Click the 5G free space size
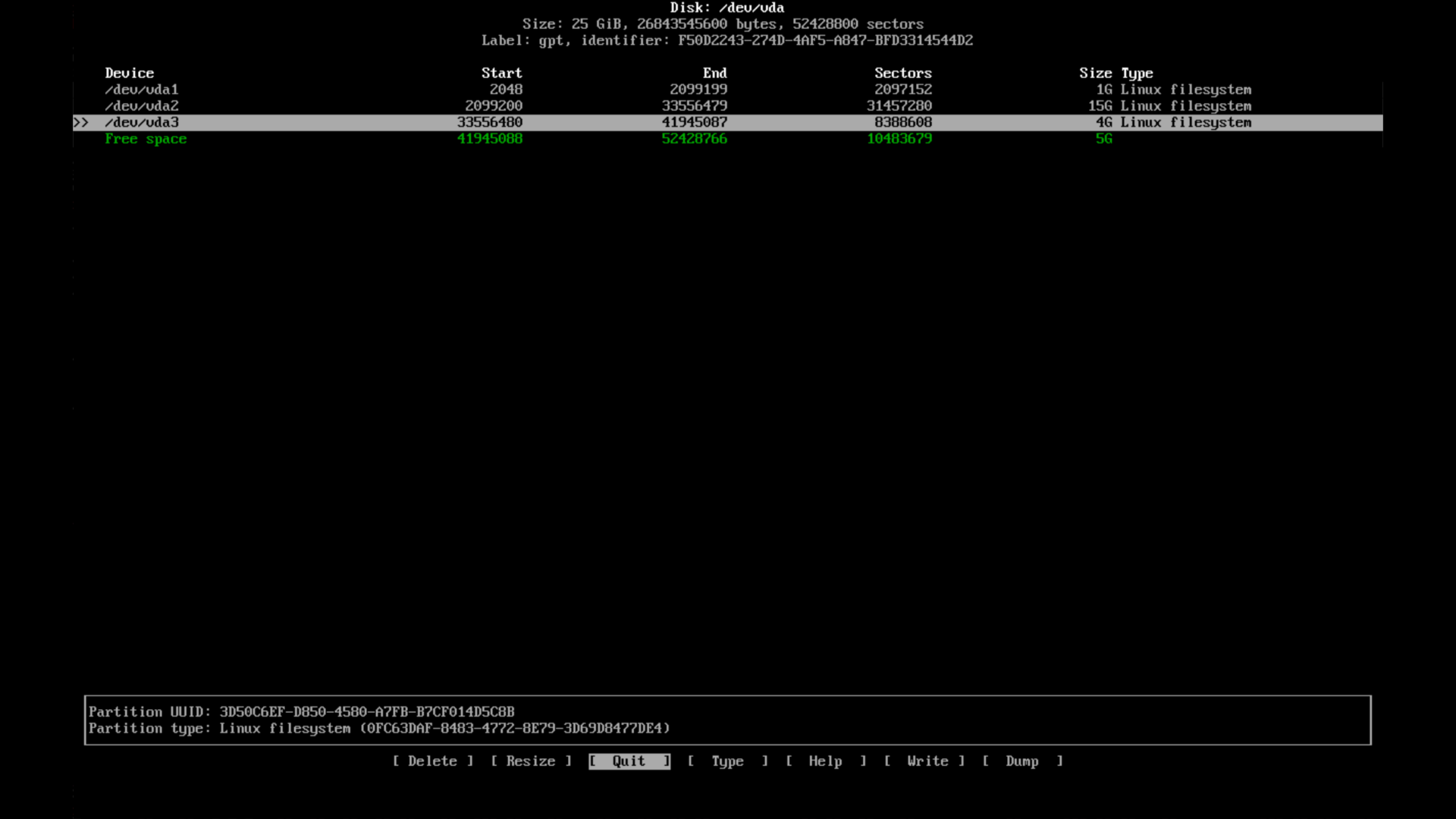The width and height of the screenshot is (1456, 819). (1104, 139)
